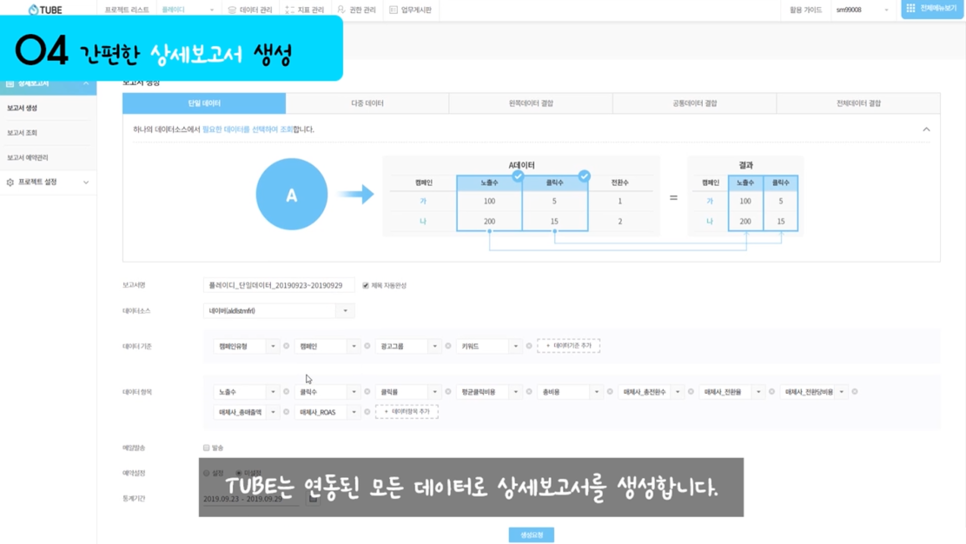Screen dimensions: 966x544
Task: Remove the 클릭수 data item
Action: pyautogui.click(x=367, y=392)
